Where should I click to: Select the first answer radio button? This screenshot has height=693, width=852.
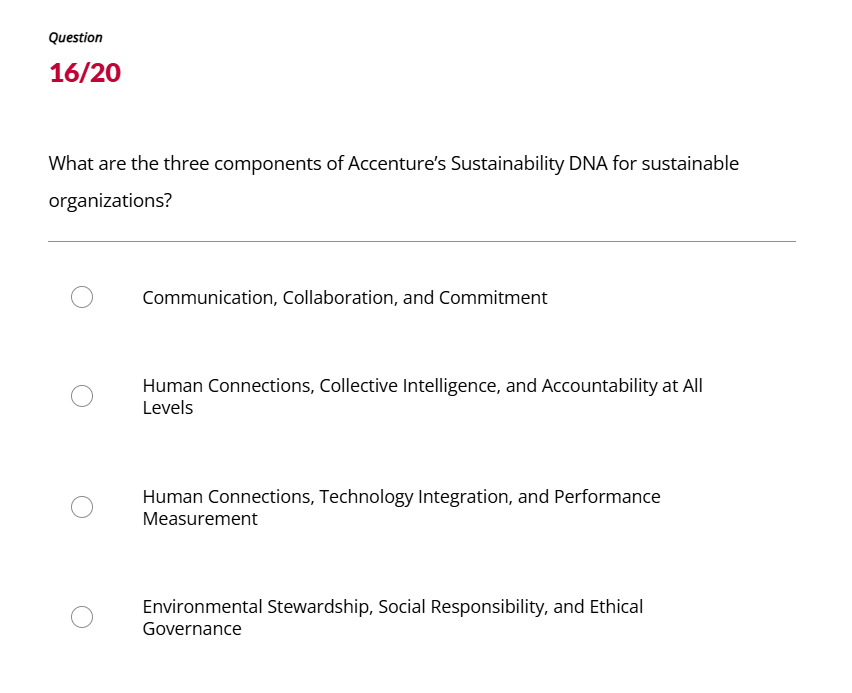pyautogui.click(x=82, y=297)
